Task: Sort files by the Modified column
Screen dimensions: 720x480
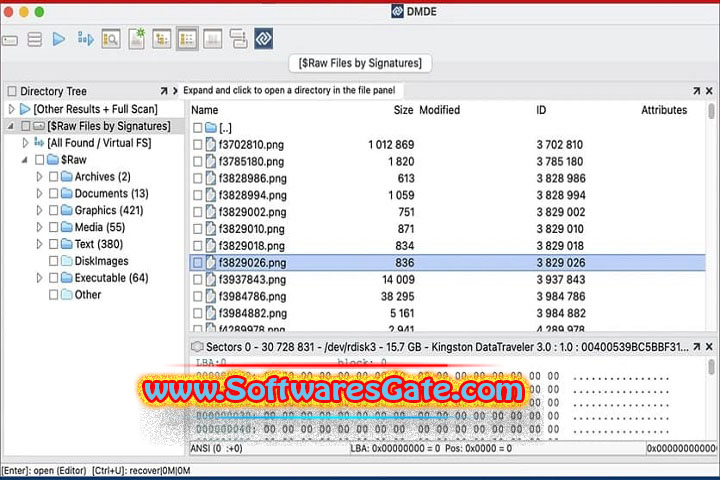Action: pos(439,110)
